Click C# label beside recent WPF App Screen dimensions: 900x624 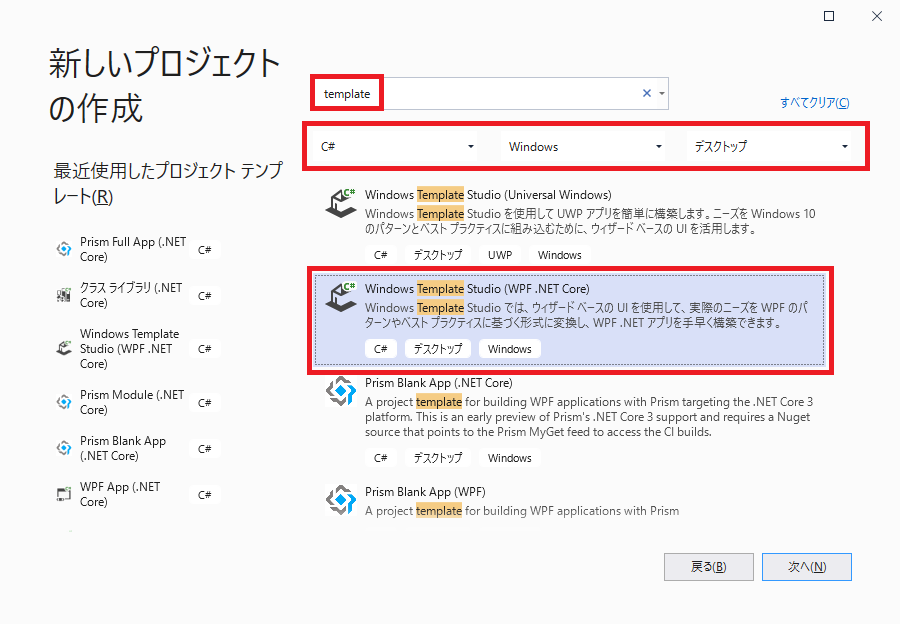coord(205,494)
